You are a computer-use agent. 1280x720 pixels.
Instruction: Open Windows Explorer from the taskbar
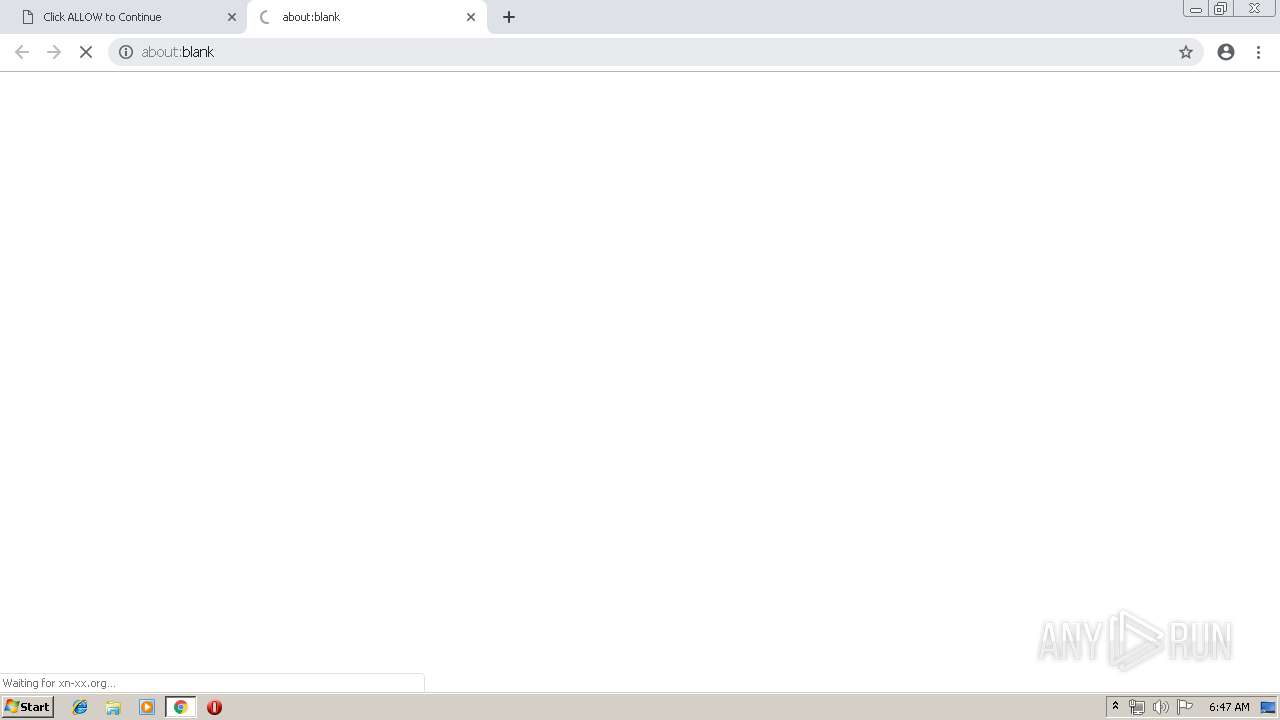click(113, 707)
